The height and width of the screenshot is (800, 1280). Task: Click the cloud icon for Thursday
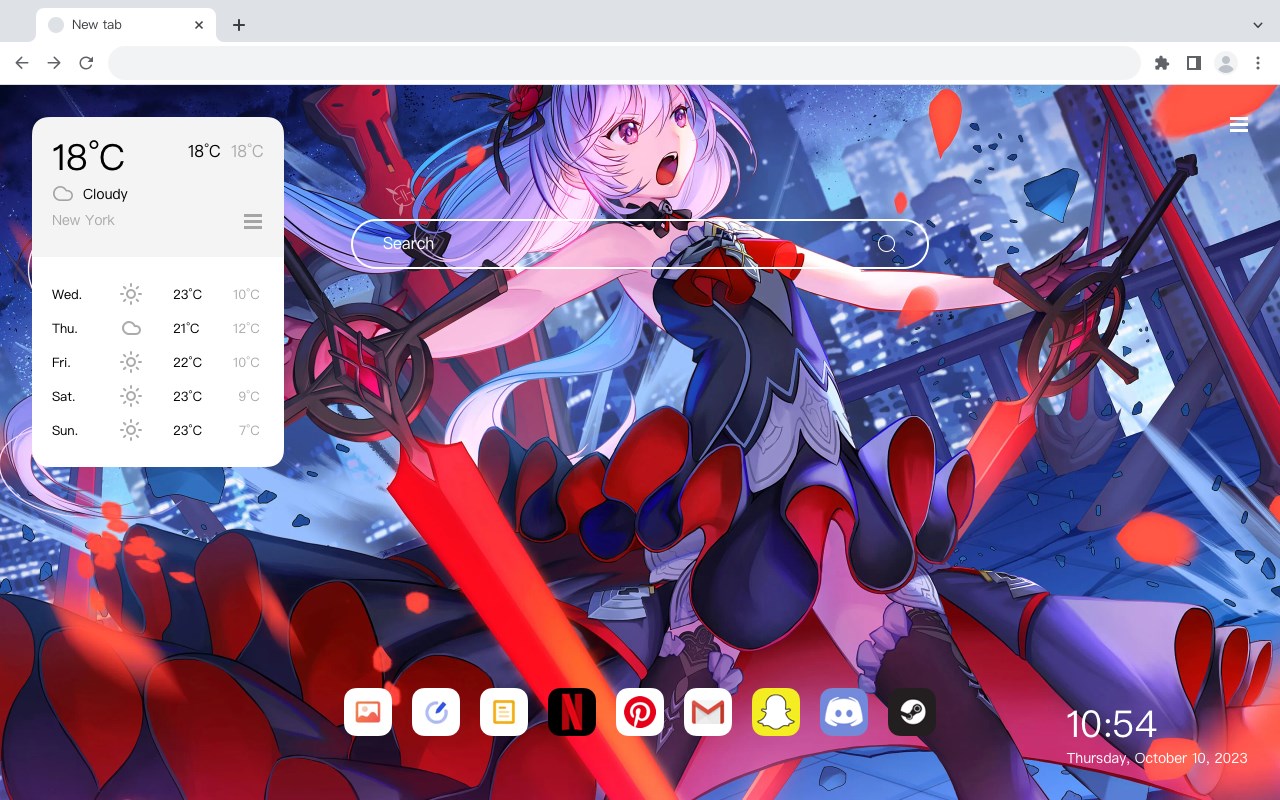(131, 328)
